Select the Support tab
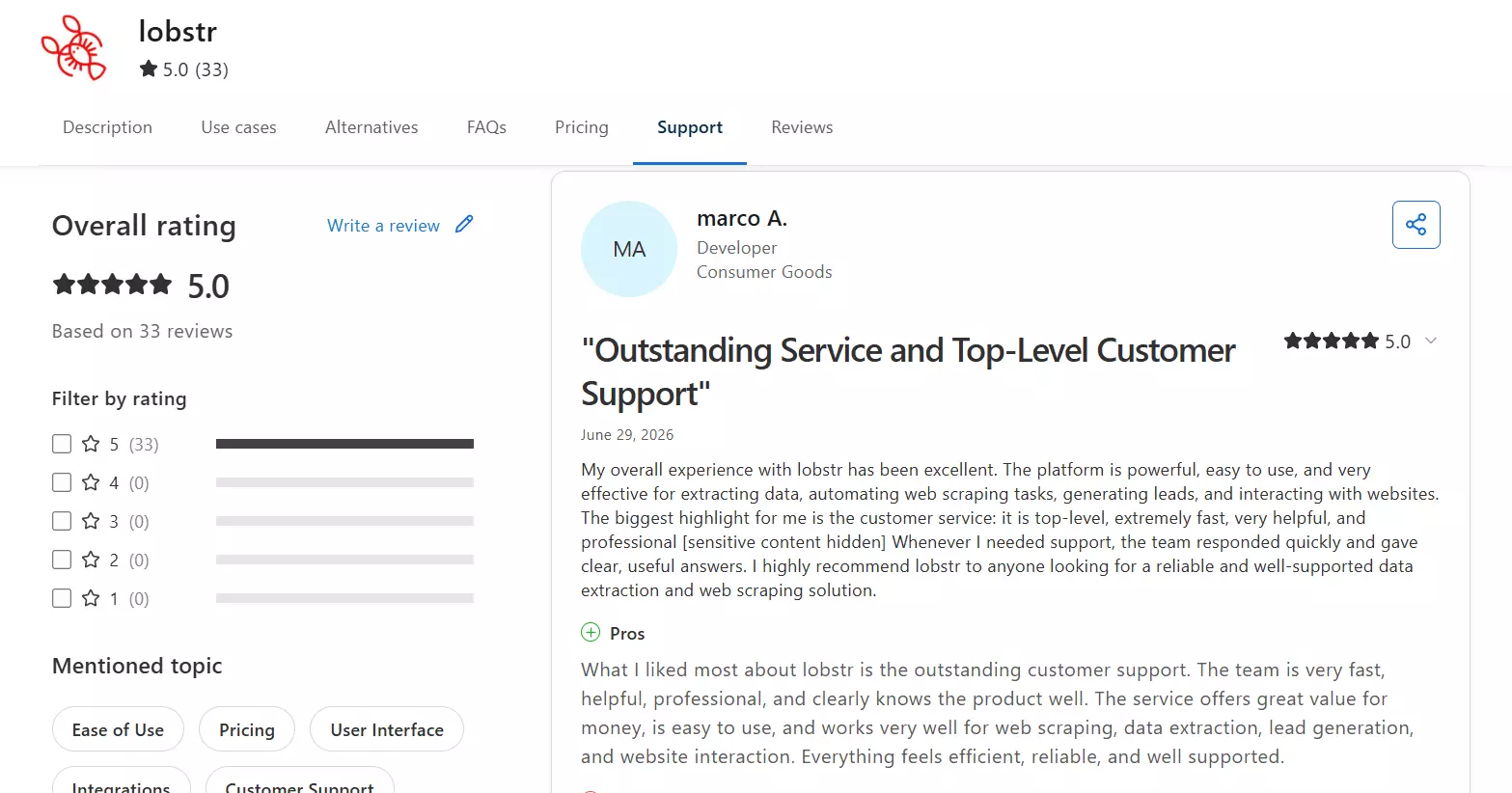Image resolution: width=1512 pixels, height=793 pixels. click(x=690, y=127)
